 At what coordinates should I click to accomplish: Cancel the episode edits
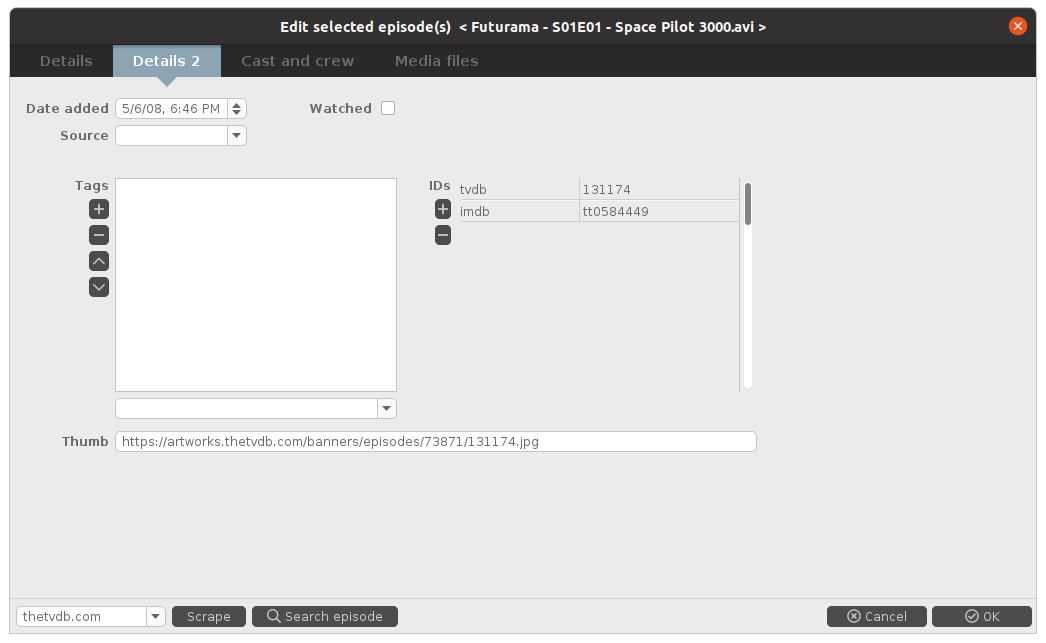click(x=876, y=616)
